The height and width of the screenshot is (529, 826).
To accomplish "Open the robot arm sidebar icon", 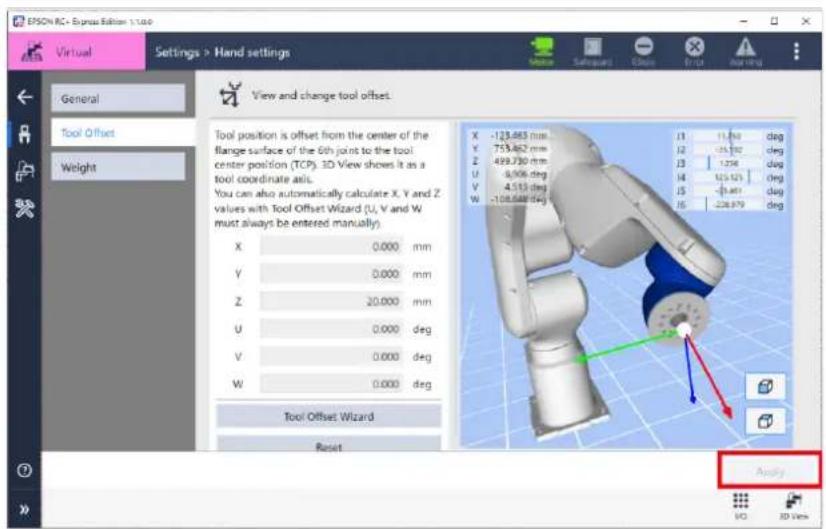I will tap(25, 171).
